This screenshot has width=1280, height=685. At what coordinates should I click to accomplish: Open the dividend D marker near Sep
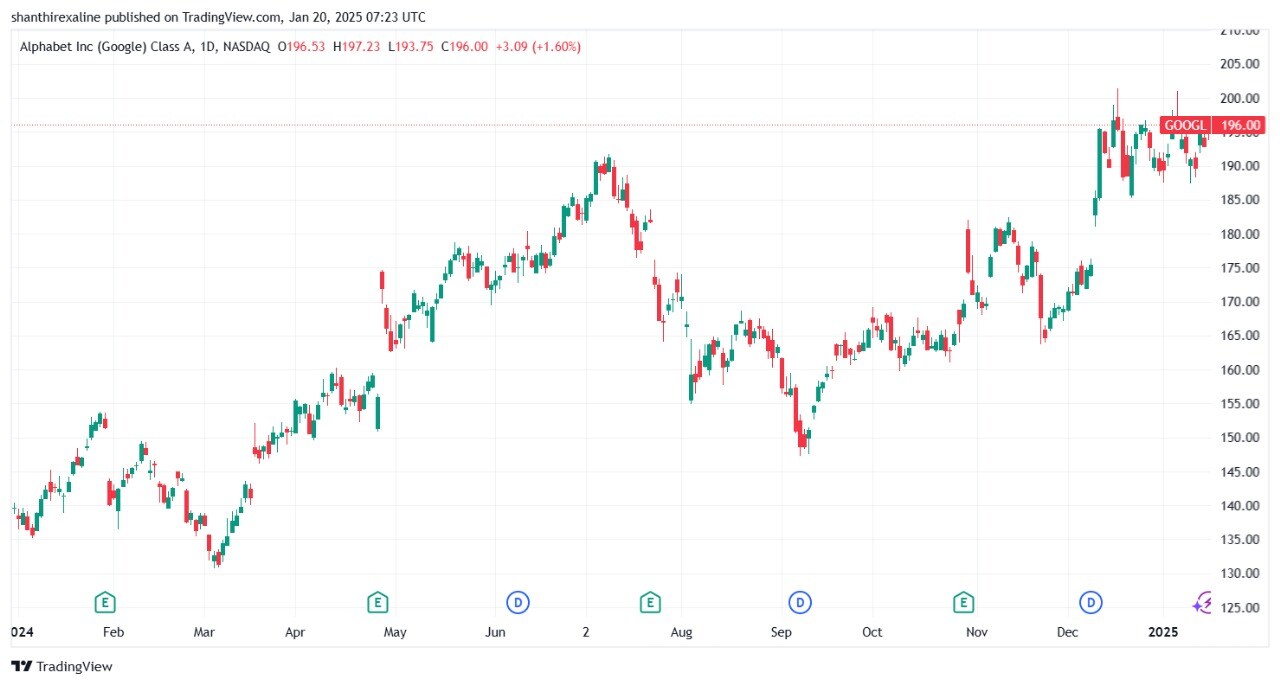click(x=799, y=602)
